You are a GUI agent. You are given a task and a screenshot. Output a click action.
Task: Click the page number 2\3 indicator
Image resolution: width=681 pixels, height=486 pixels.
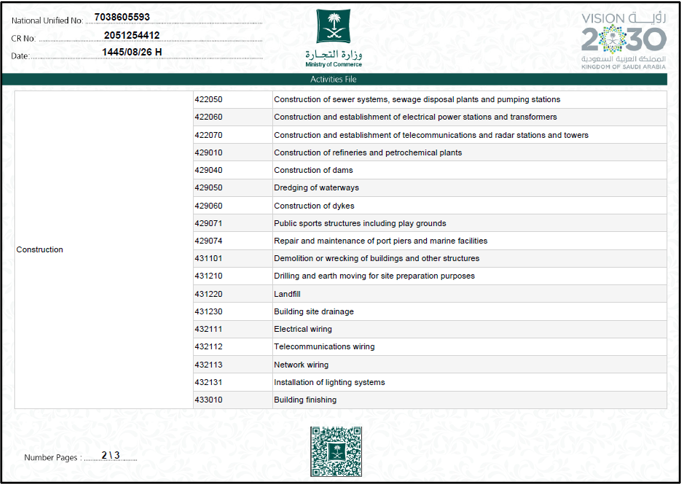[110, 456]
